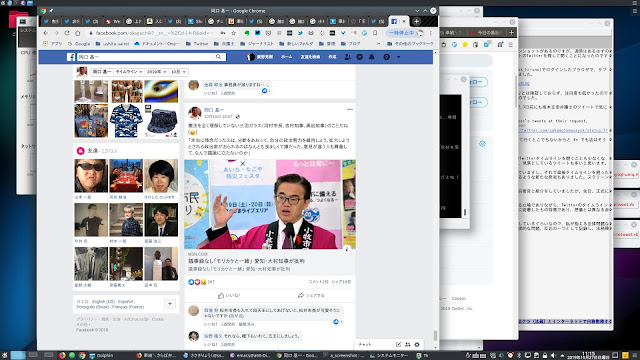
Task: Click the Firefox icon in taskbar
Action: tap(62, 356)
